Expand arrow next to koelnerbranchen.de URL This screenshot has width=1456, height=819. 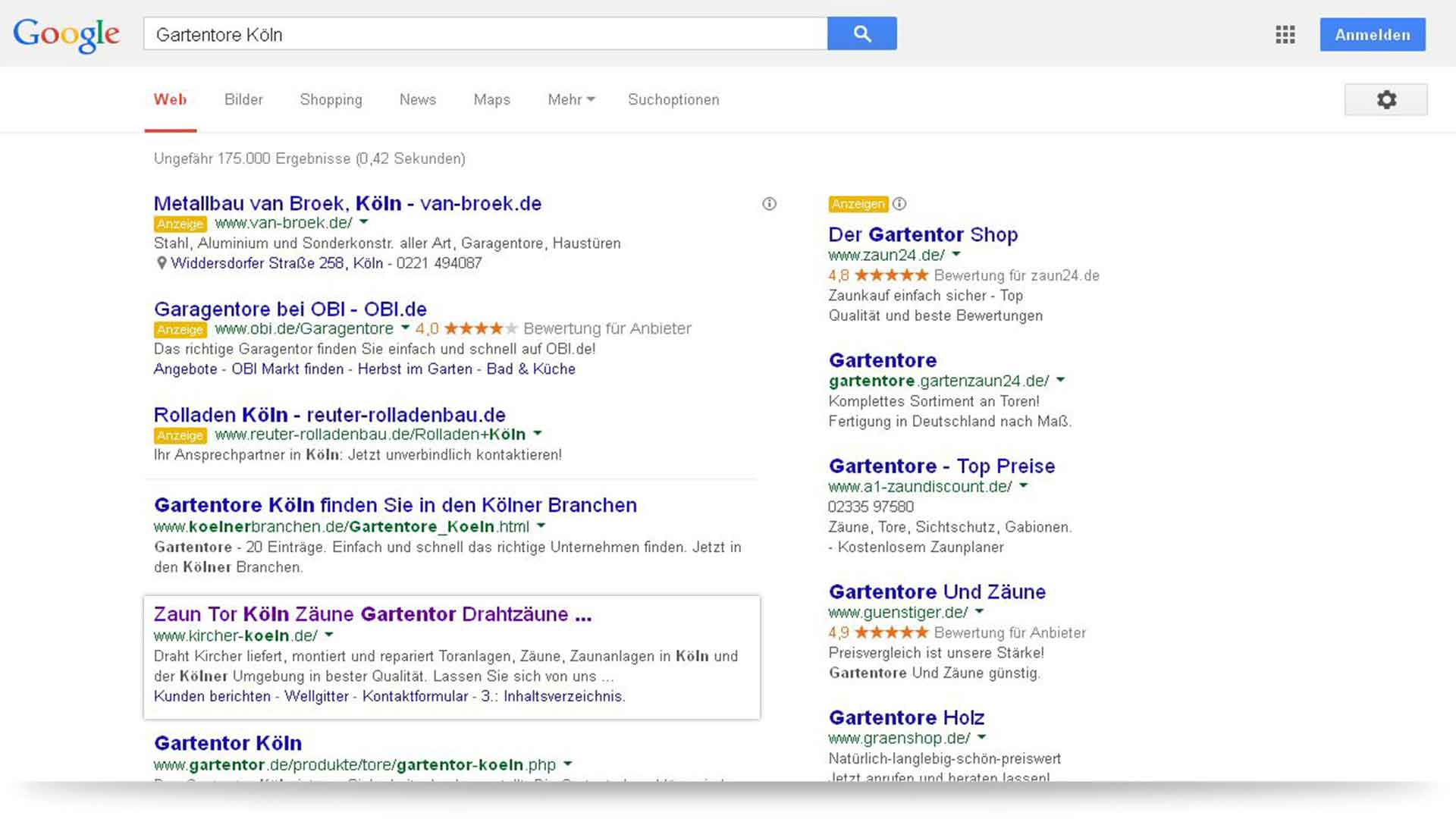pyautogui.click(x=541, y=525)
